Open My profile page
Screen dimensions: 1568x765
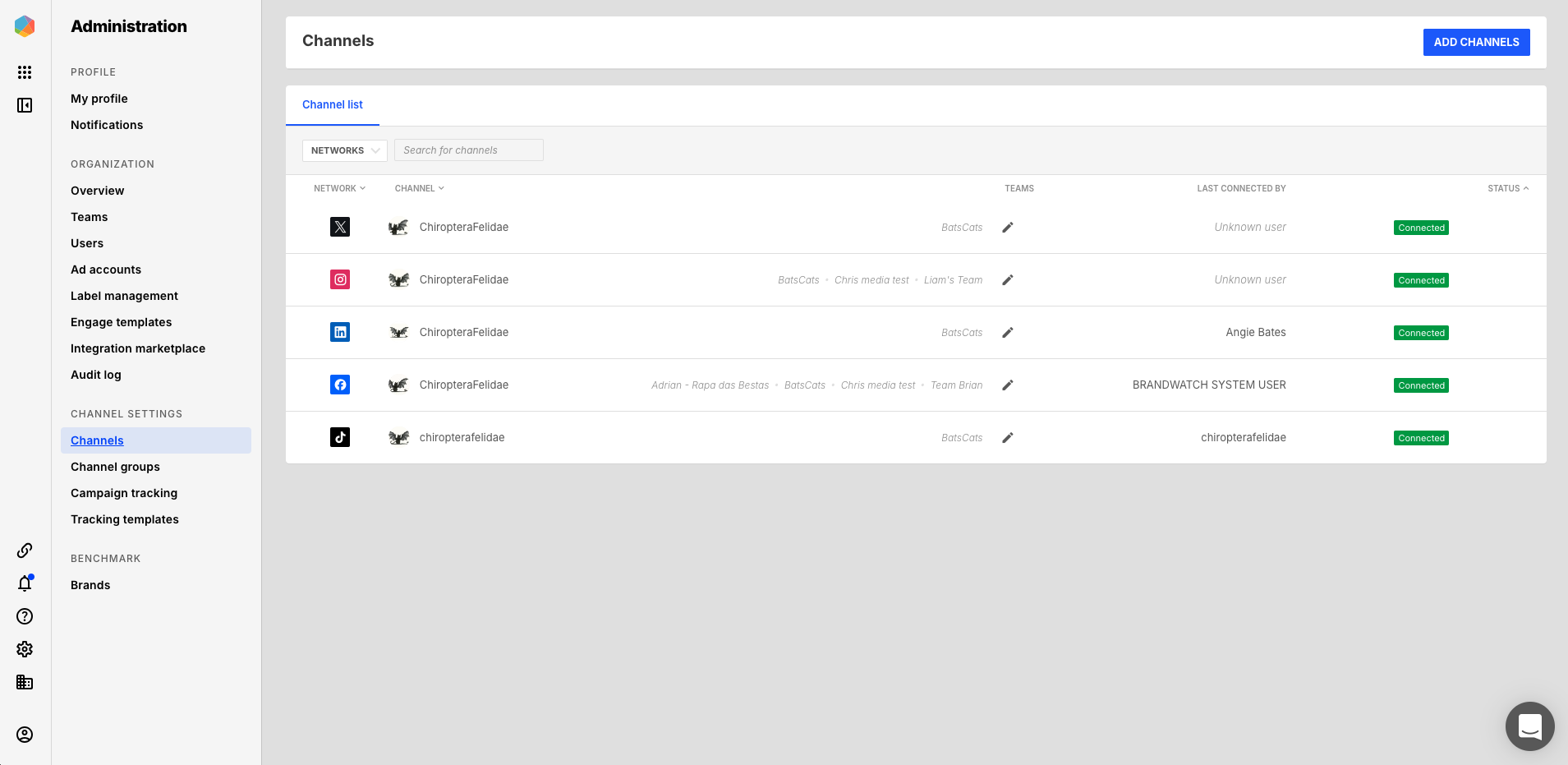click(99, 99)
